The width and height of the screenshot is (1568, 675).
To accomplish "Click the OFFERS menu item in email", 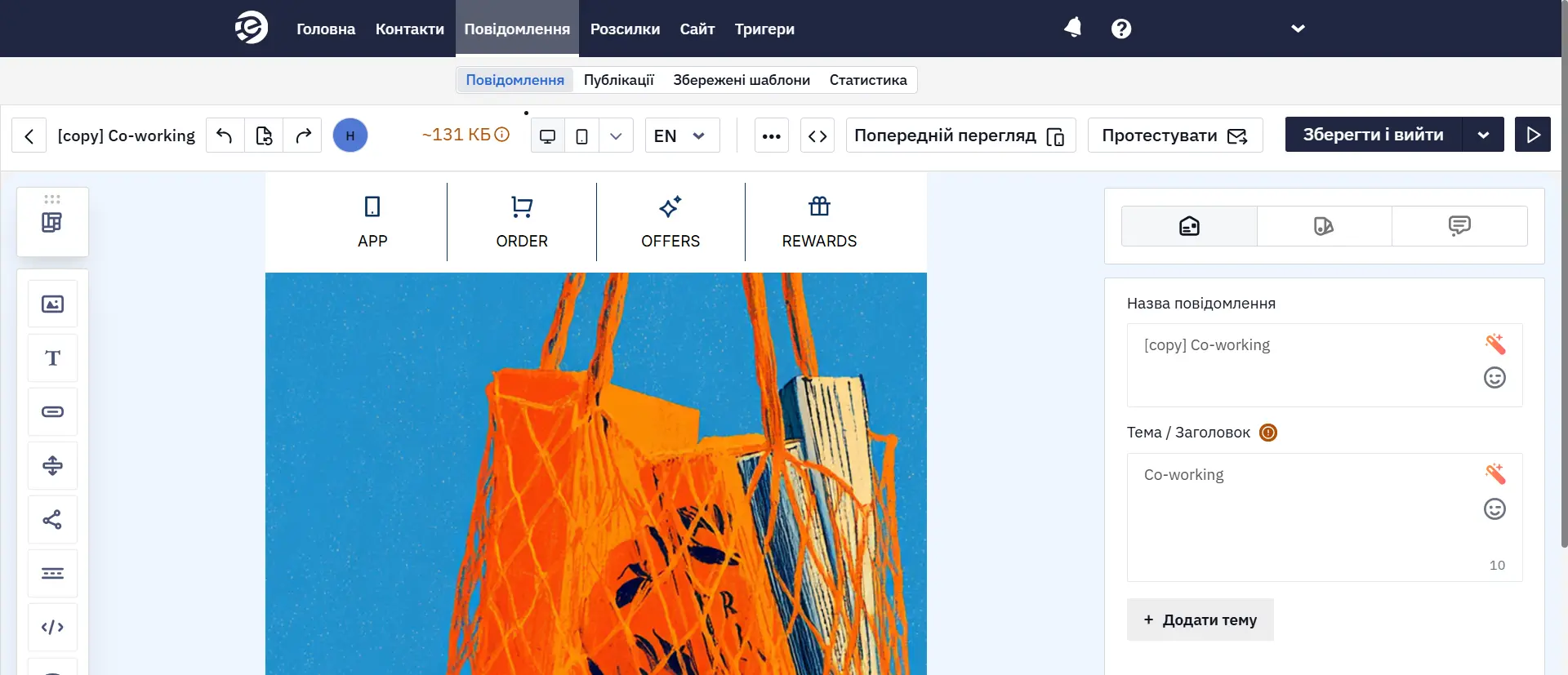I will (670, 222).
